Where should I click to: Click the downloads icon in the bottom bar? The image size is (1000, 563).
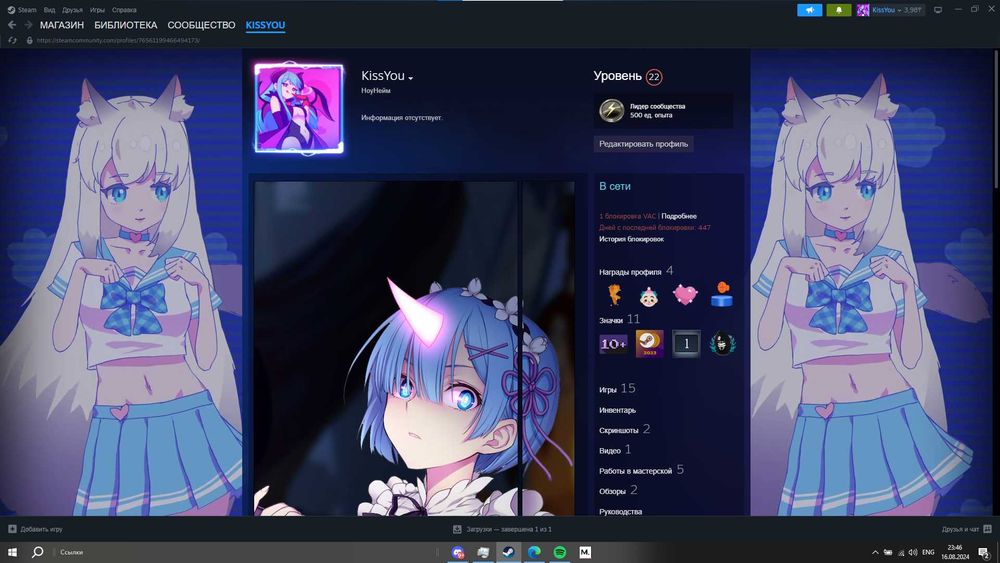pos(457,529)
